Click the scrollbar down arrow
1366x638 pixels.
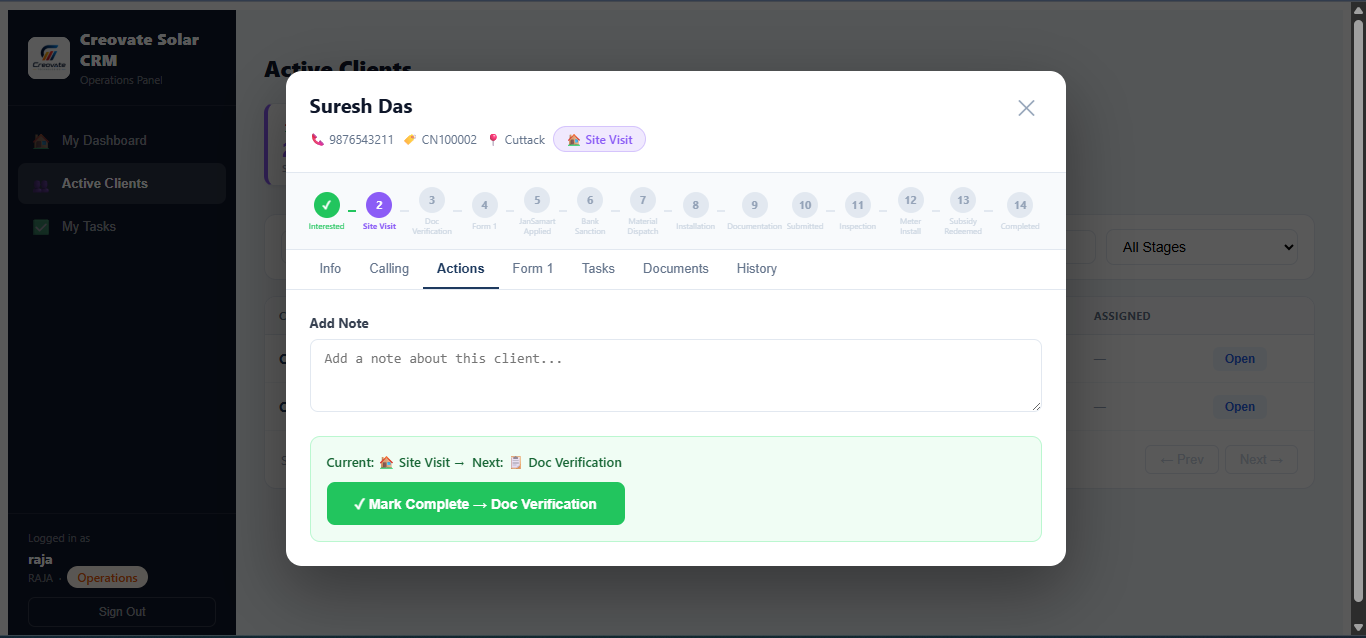1358,628
